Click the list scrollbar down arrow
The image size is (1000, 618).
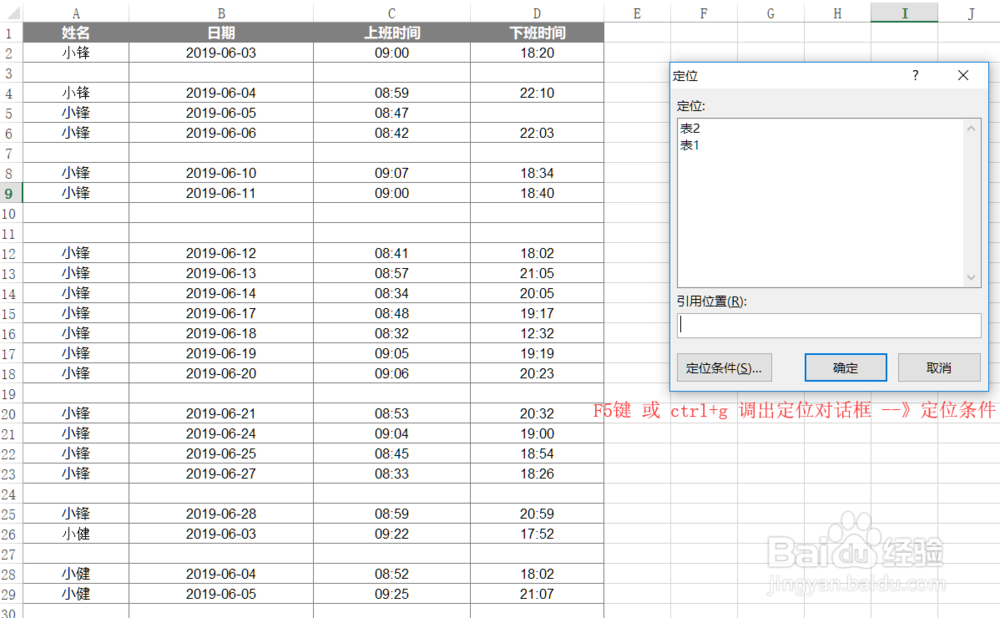[x=971, y=277]
